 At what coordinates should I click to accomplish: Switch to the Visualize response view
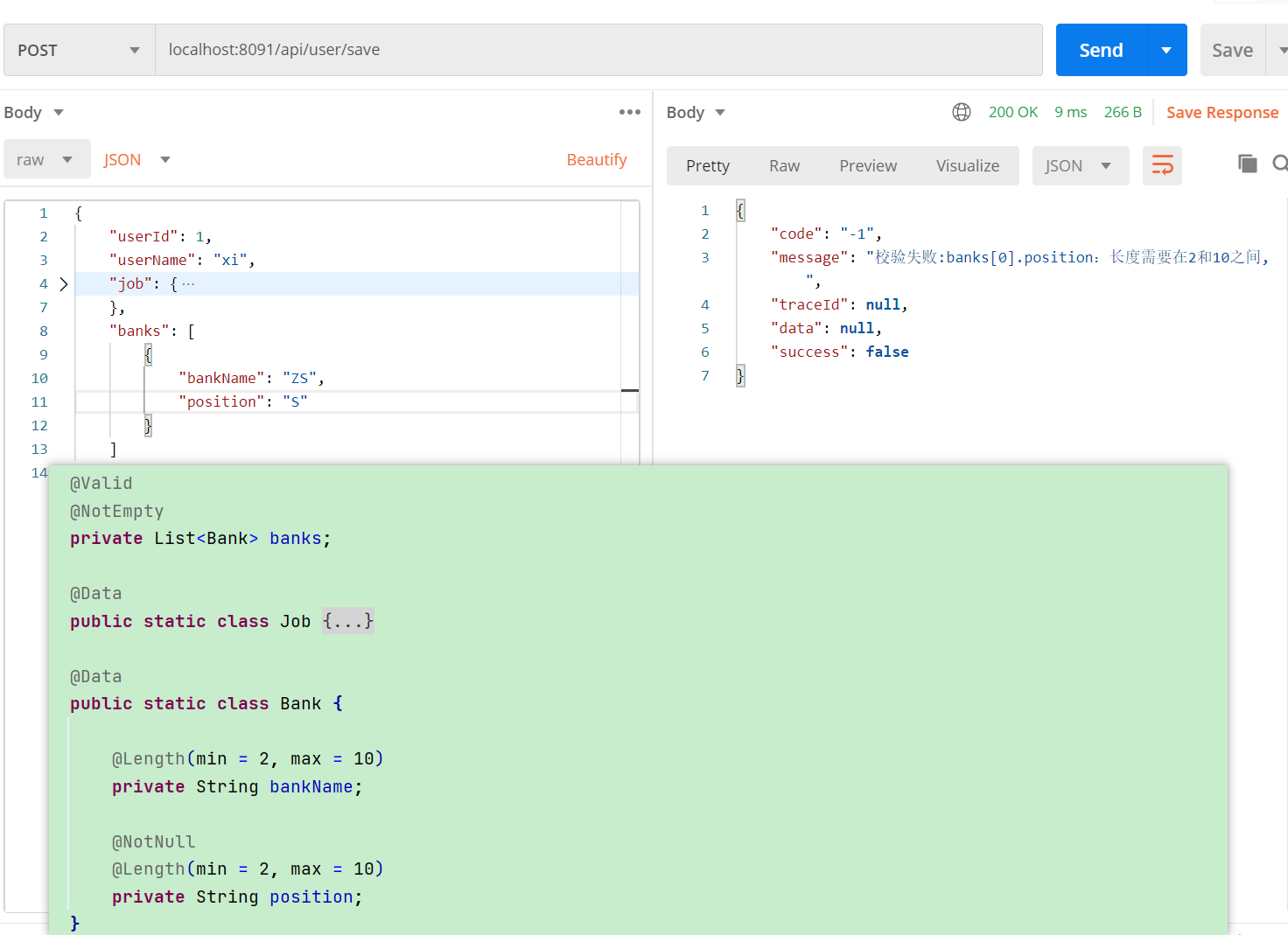968,165
